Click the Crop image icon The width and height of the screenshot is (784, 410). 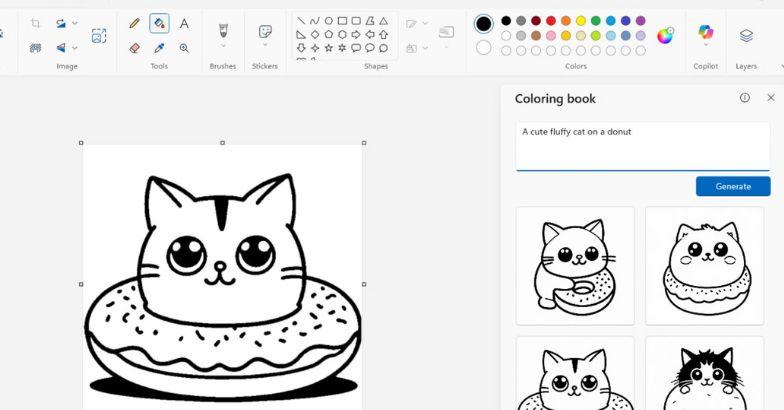click(35, 23)
